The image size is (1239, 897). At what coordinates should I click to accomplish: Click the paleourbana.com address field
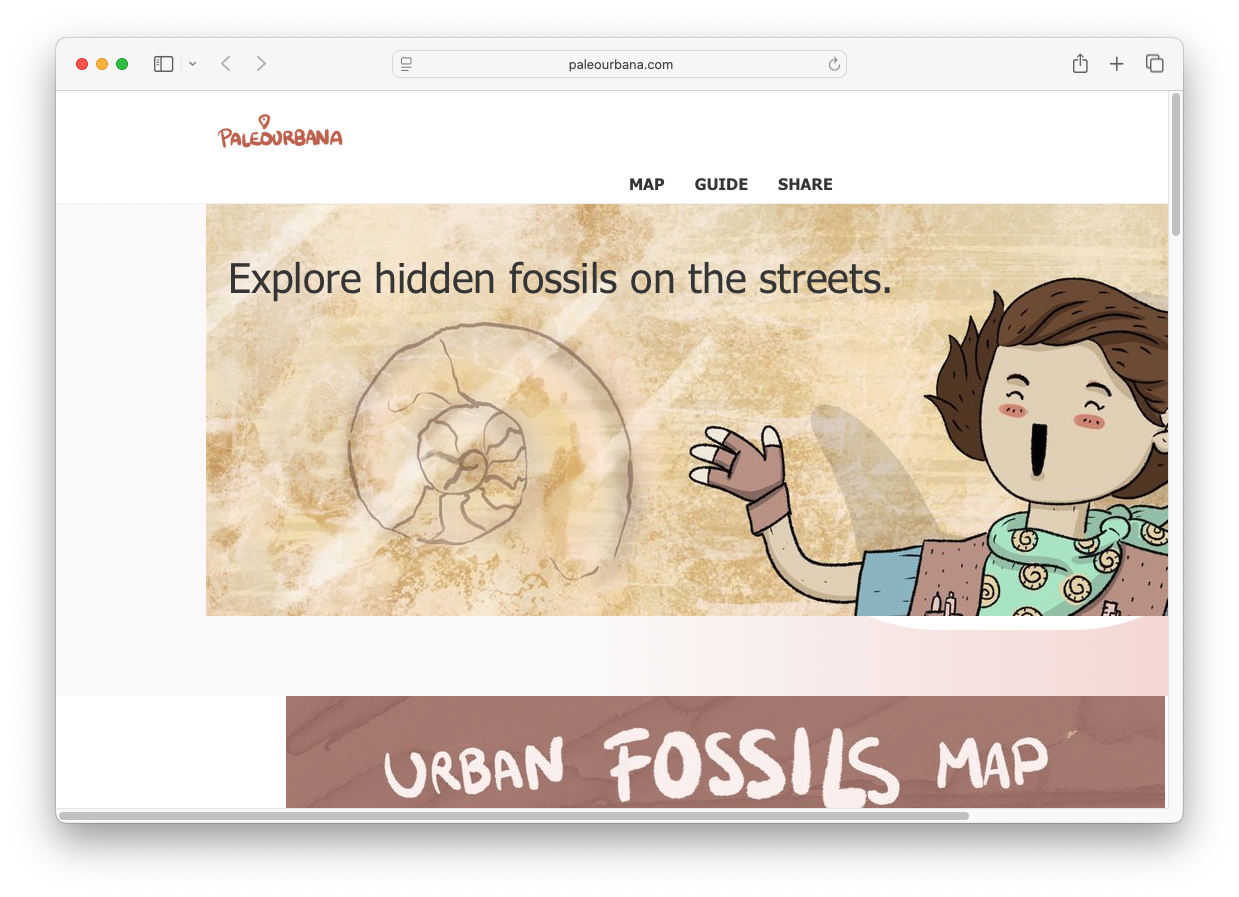[x=620, y=64]
